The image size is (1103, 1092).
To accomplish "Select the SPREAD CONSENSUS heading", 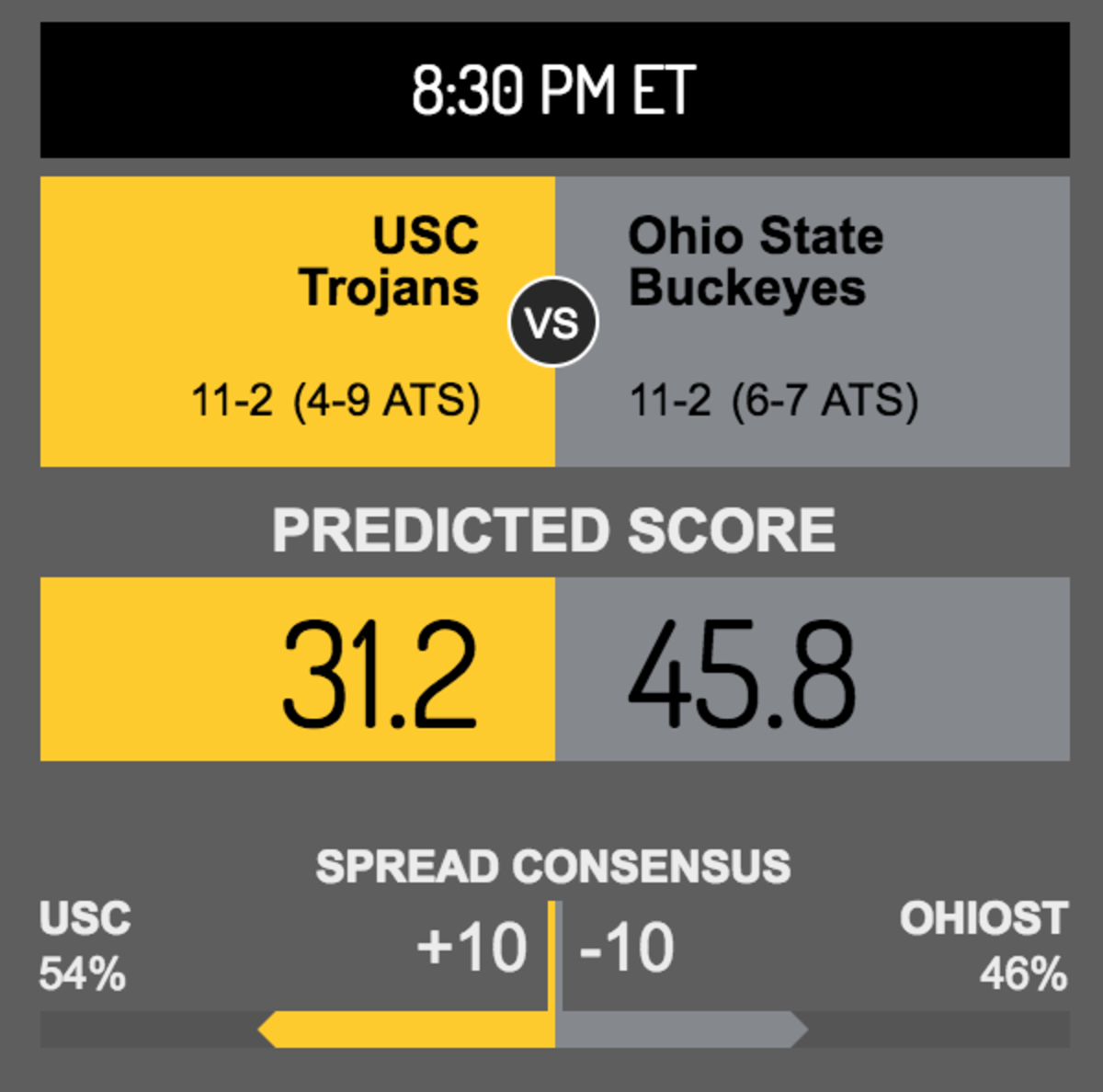I will coord(553,866).
